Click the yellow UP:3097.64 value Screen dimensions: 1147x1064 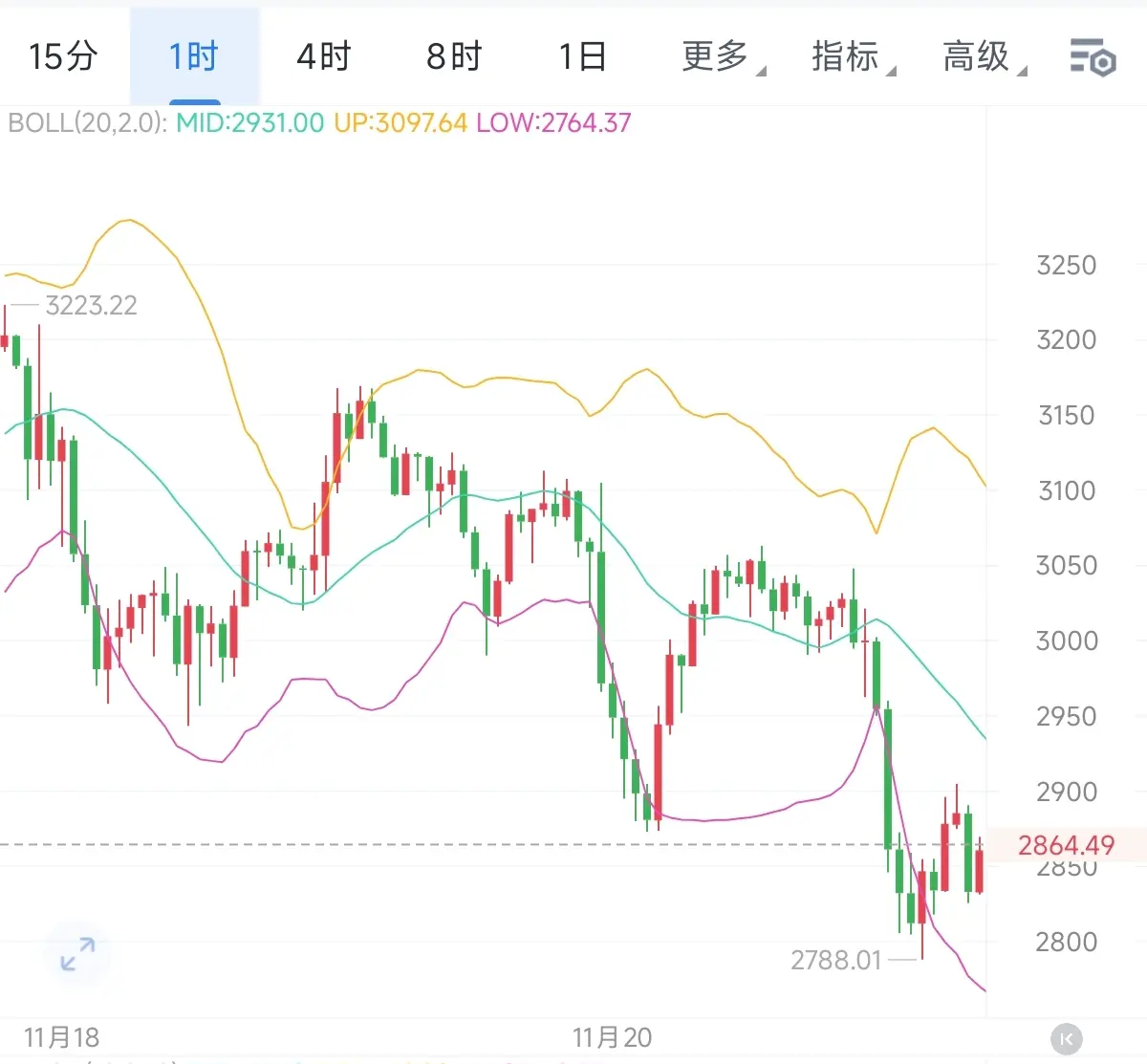(x=400, y=123)
